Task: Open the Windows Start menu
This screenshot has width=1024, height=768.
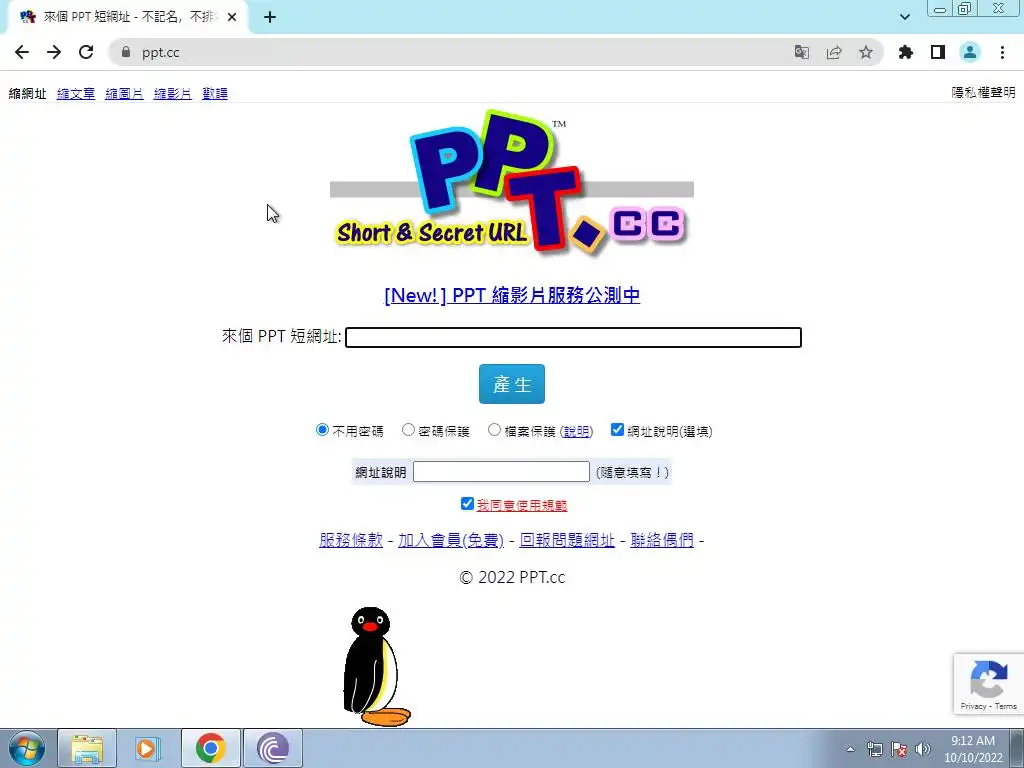Action: (27, 748)
